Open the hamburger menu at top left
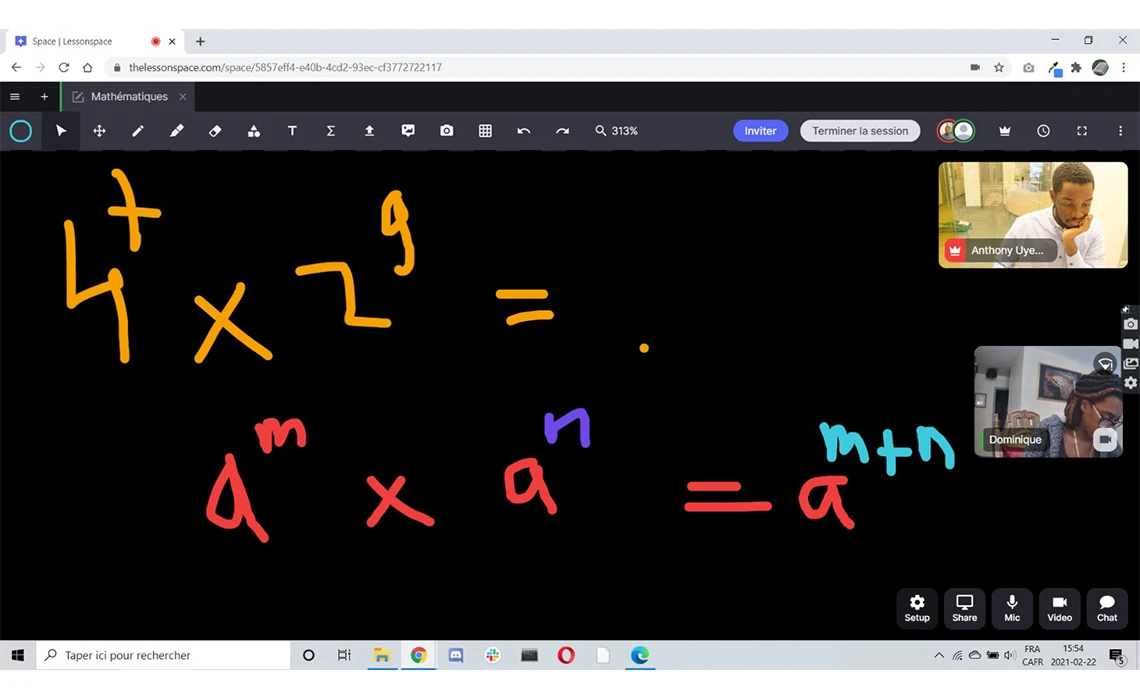The width and height of the screenshot is (1140, 700). coord(15,97)
